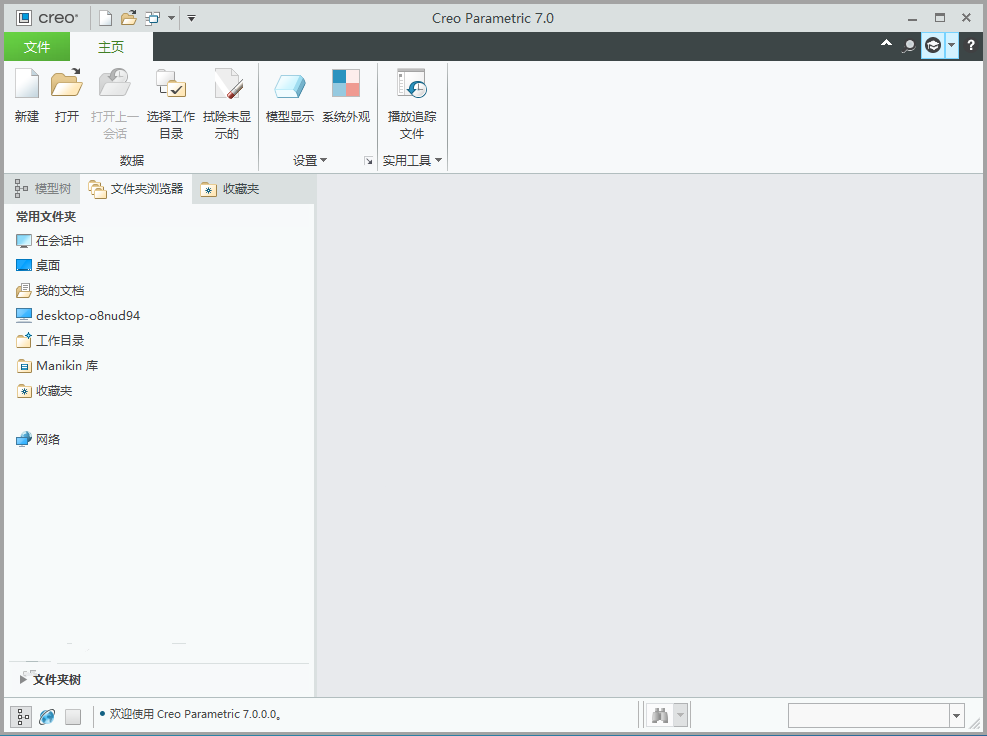
Task: Select 工作目录 working directory folder
Action: pos(50,341)
